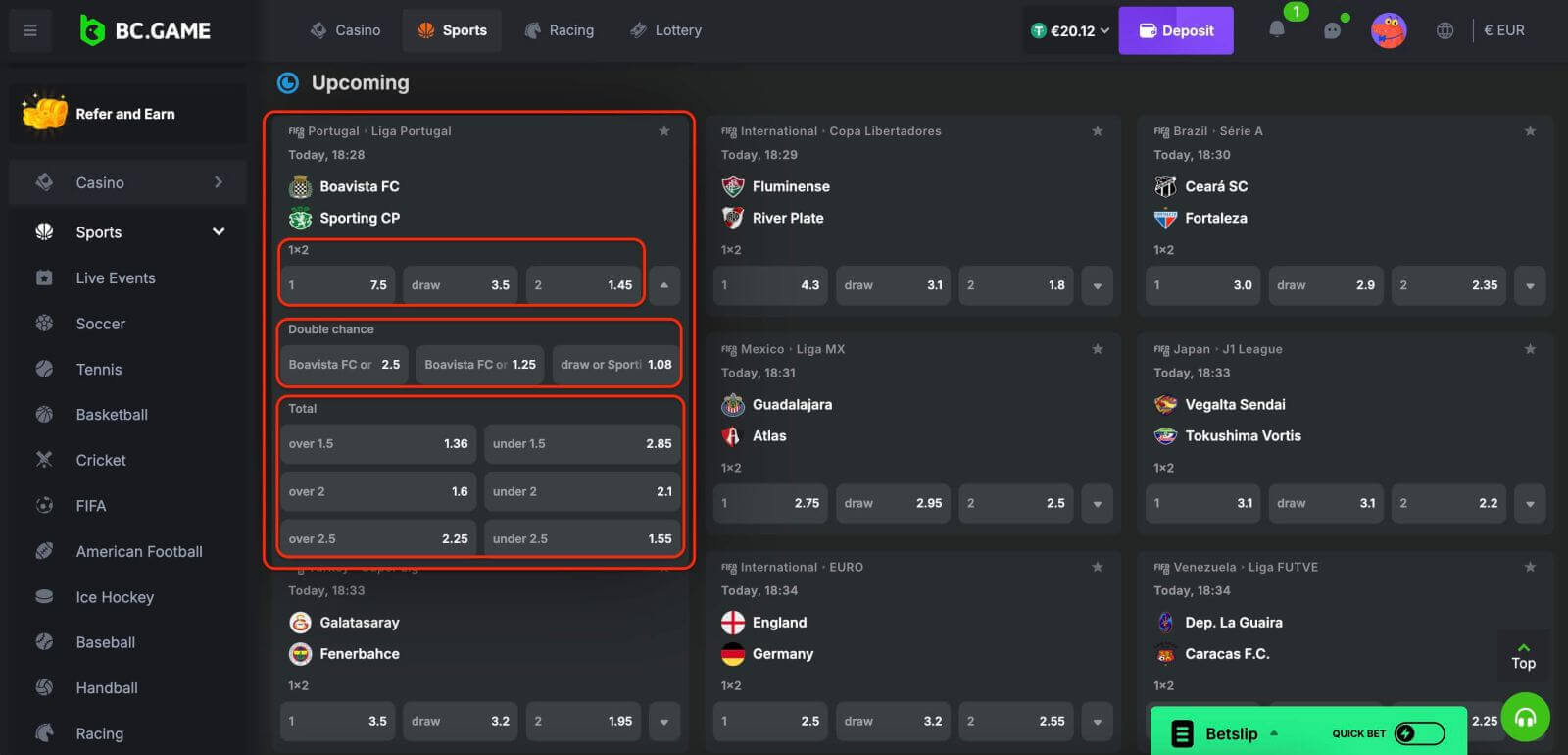The height and width of the screenshot is (755, 1568).
Task: Star the Dep. La Guaira match
Action: (1530, 566)
